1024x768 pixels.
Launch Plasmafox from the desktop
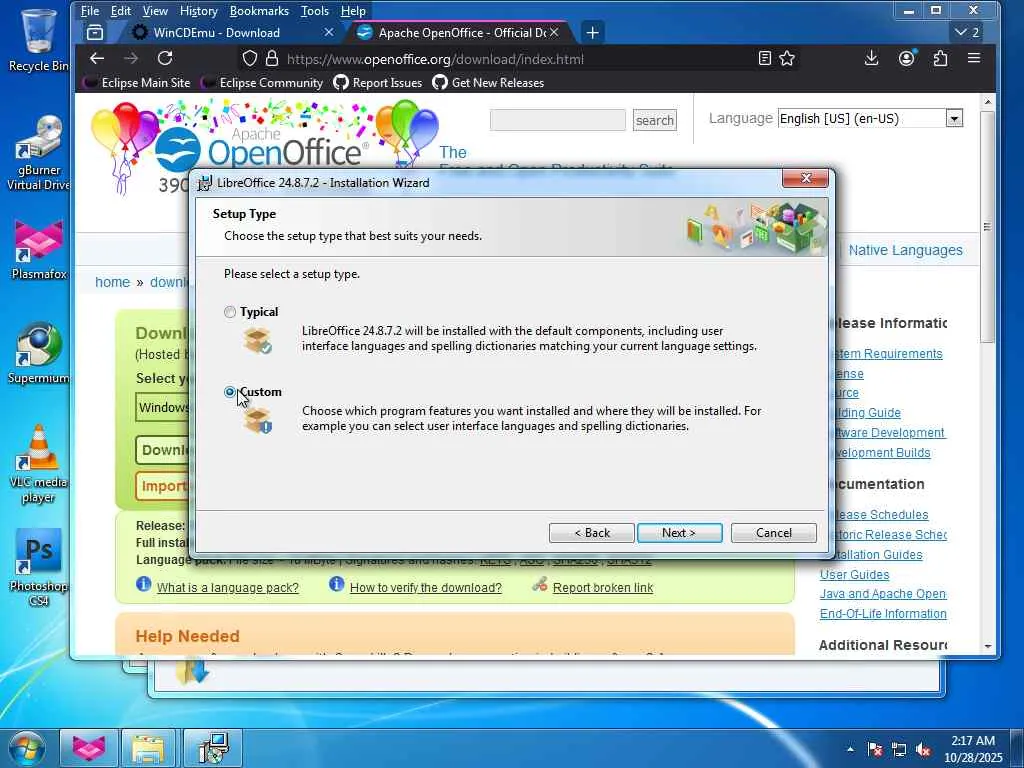coord(39,251)
